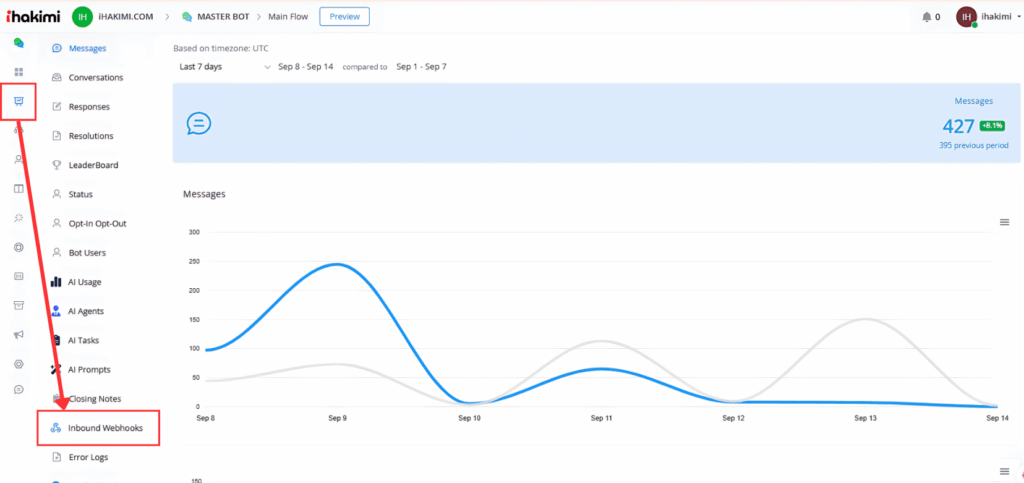The image size is (1024, 483).
Task: Select Conversations in the sidebar menu
Action: coord(95,77)
